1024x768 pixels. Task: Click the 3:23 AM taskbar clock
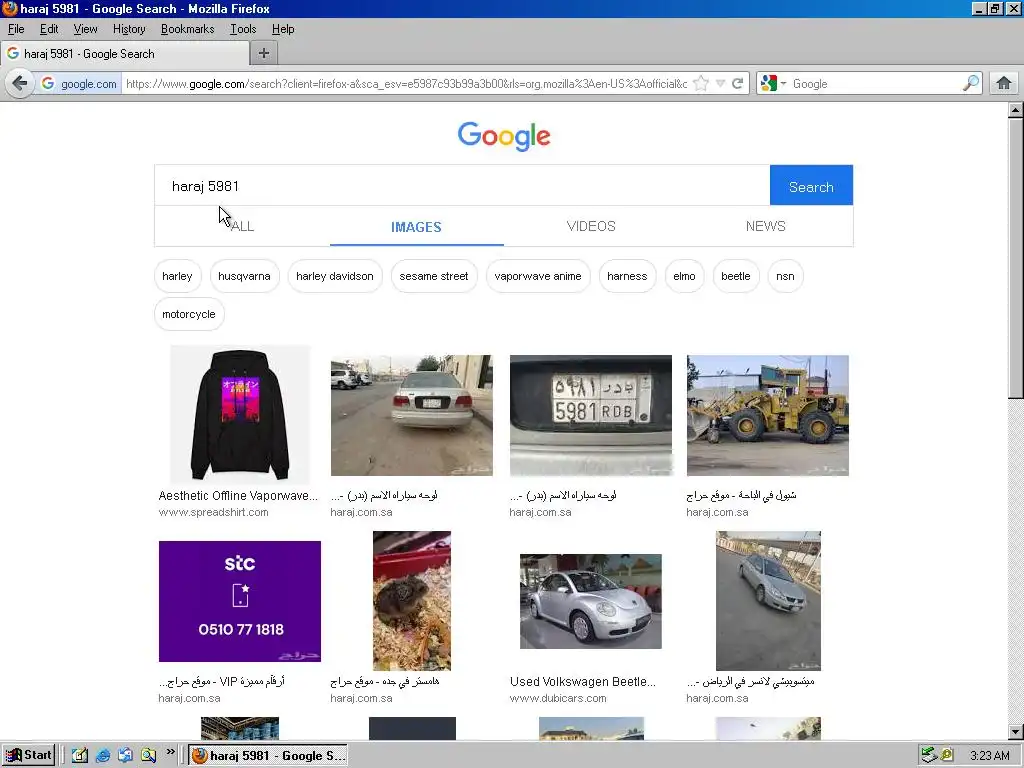point(989,756)
